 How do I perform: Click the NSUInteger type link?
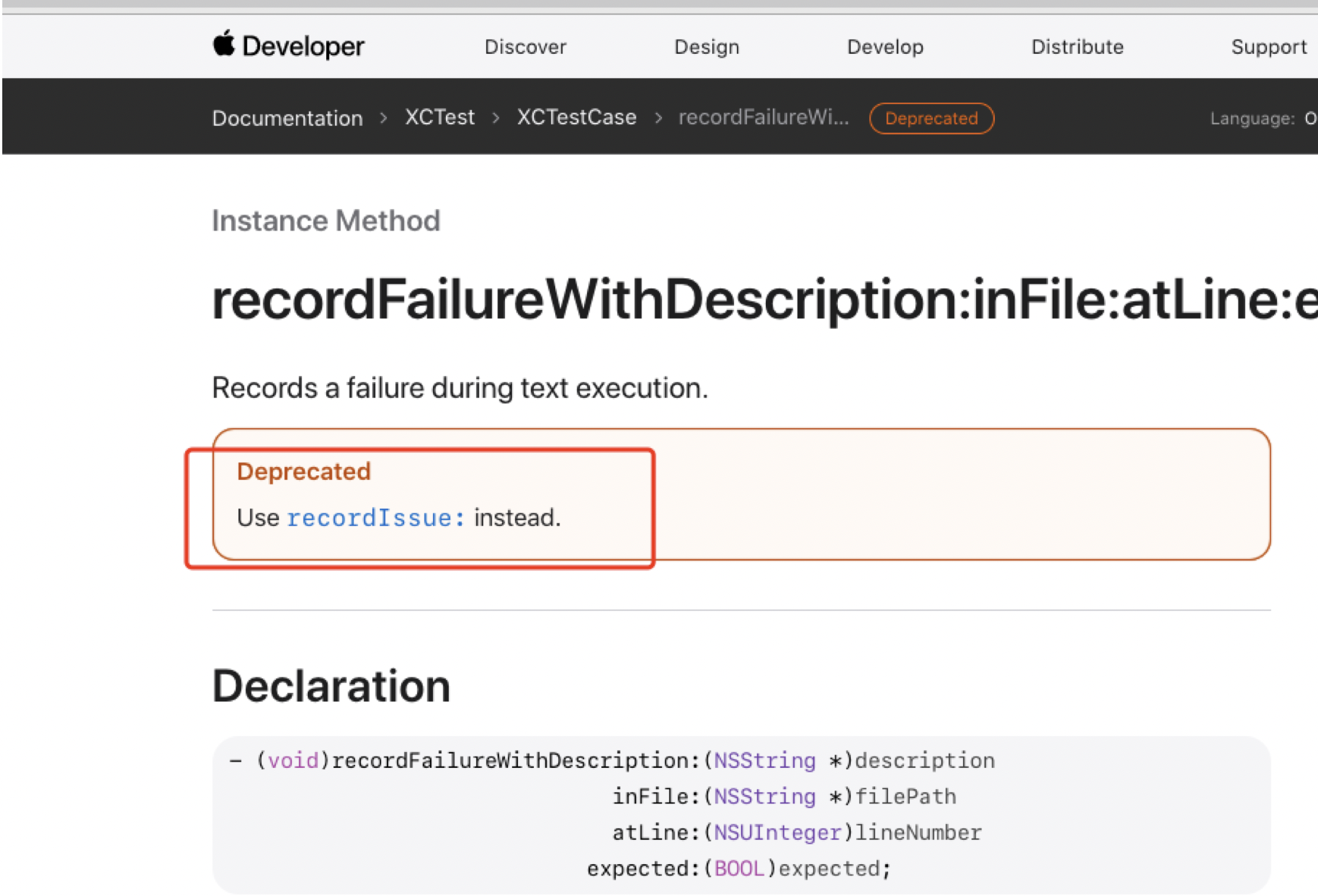[777, 833]
